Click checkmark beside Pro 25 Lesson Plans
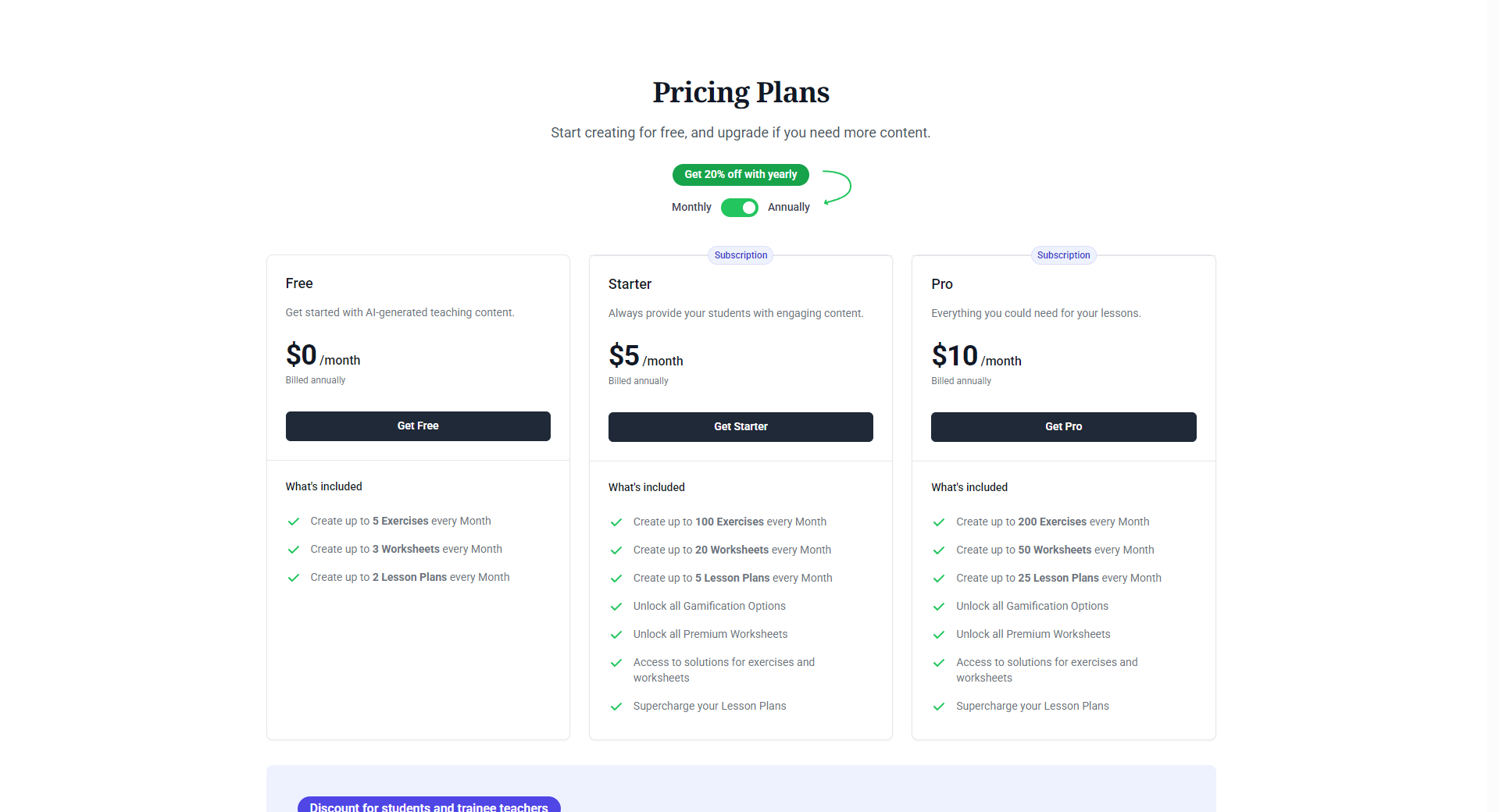1499x812 pixels. (939, 579)
